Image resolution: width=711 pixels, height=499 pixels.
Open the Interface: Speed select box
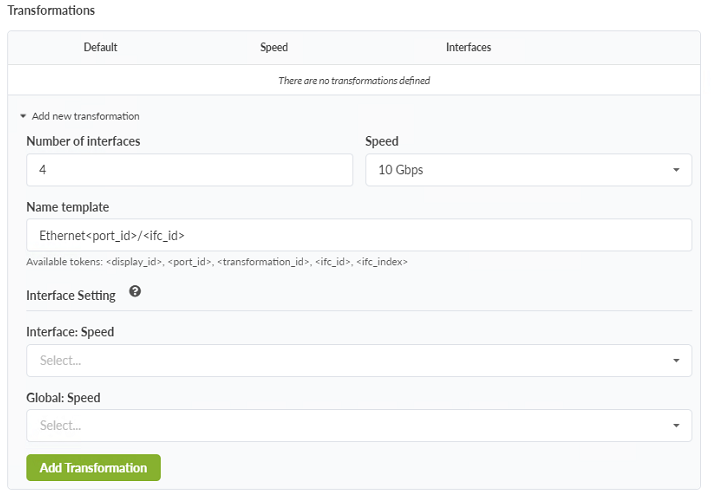350,360
